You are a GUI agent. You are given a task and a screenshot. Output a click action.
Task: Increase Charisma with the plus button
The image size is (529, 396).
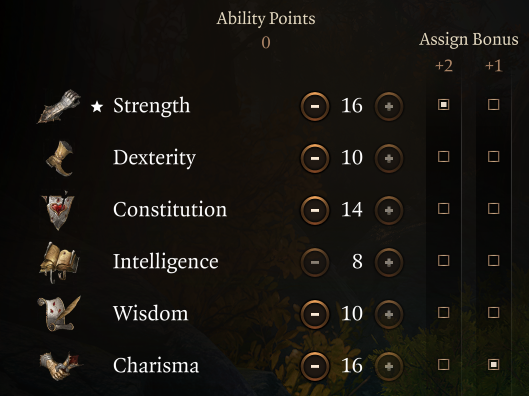389,366
